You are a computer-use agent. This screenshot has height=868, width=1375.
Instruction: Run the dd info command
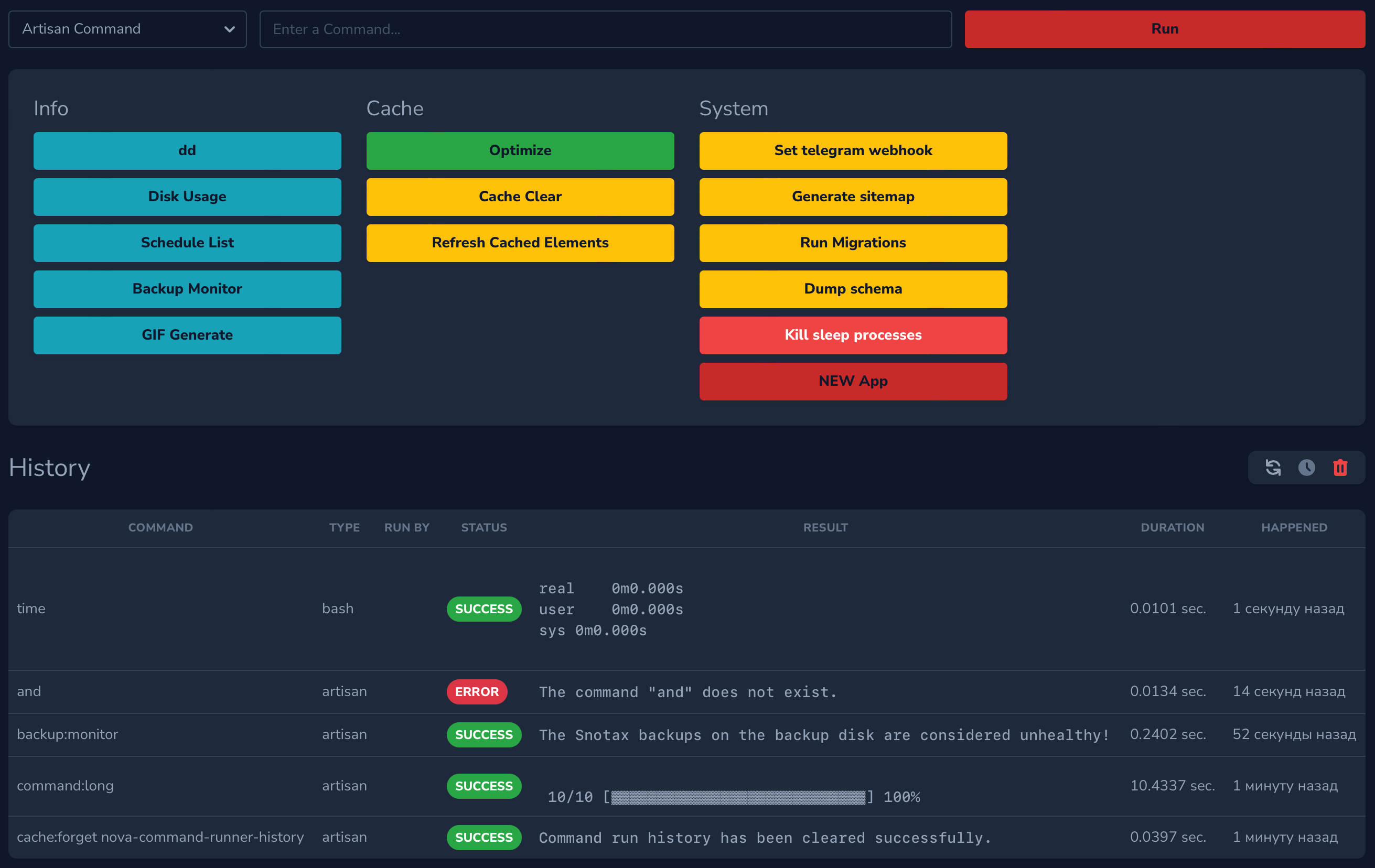coord(187,150)
